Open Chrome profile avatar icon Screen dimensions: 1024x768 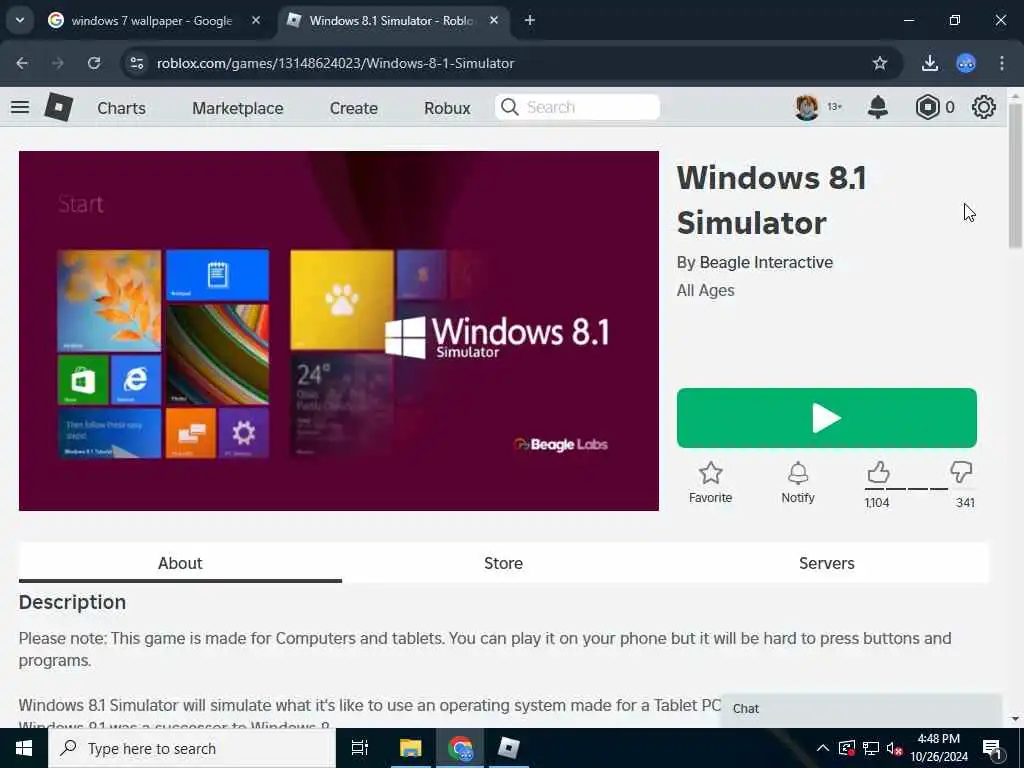tap(966, 63)
